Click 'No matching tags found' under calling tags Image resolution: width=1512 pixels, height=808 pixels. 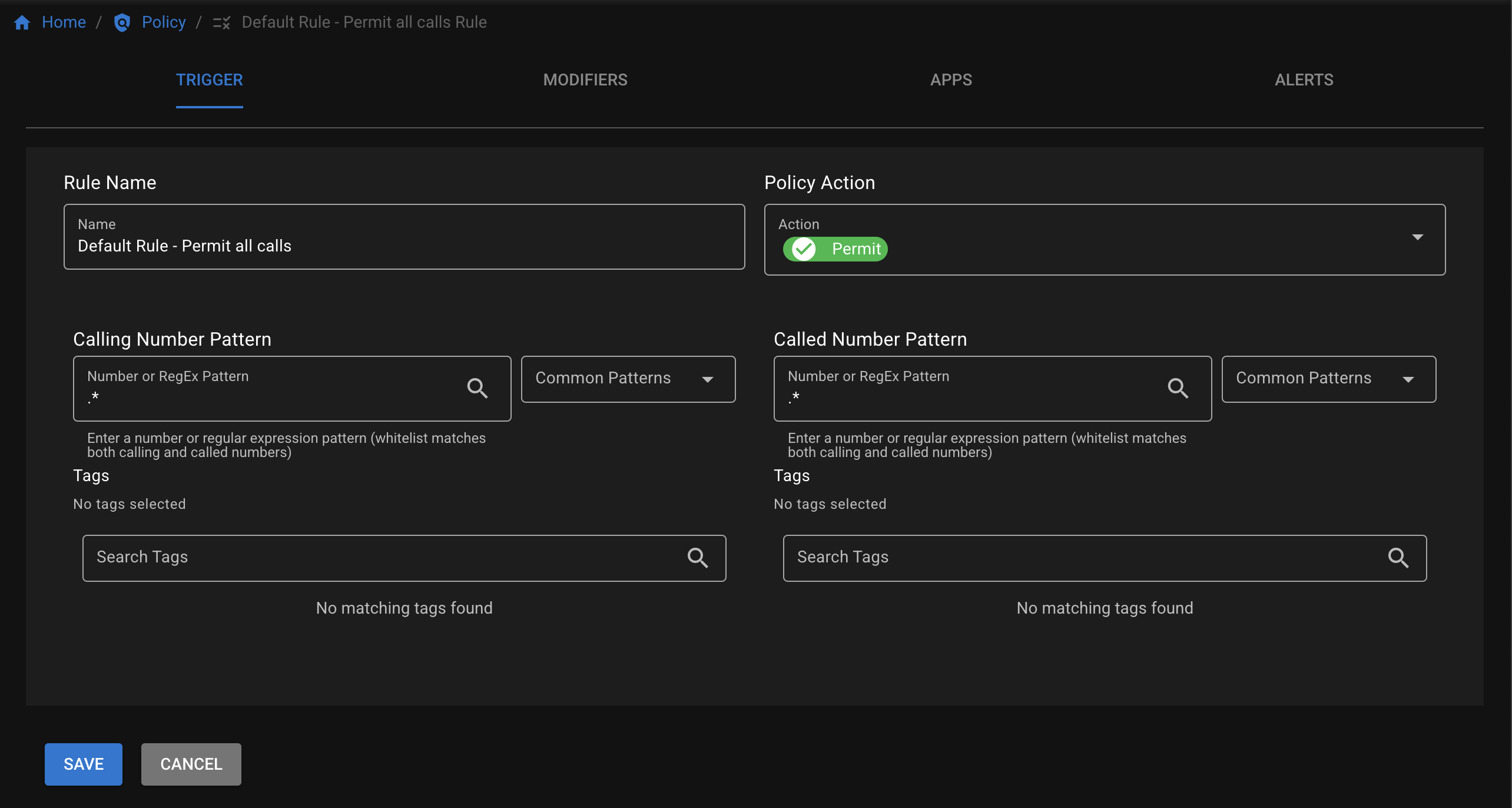(404, 608)
